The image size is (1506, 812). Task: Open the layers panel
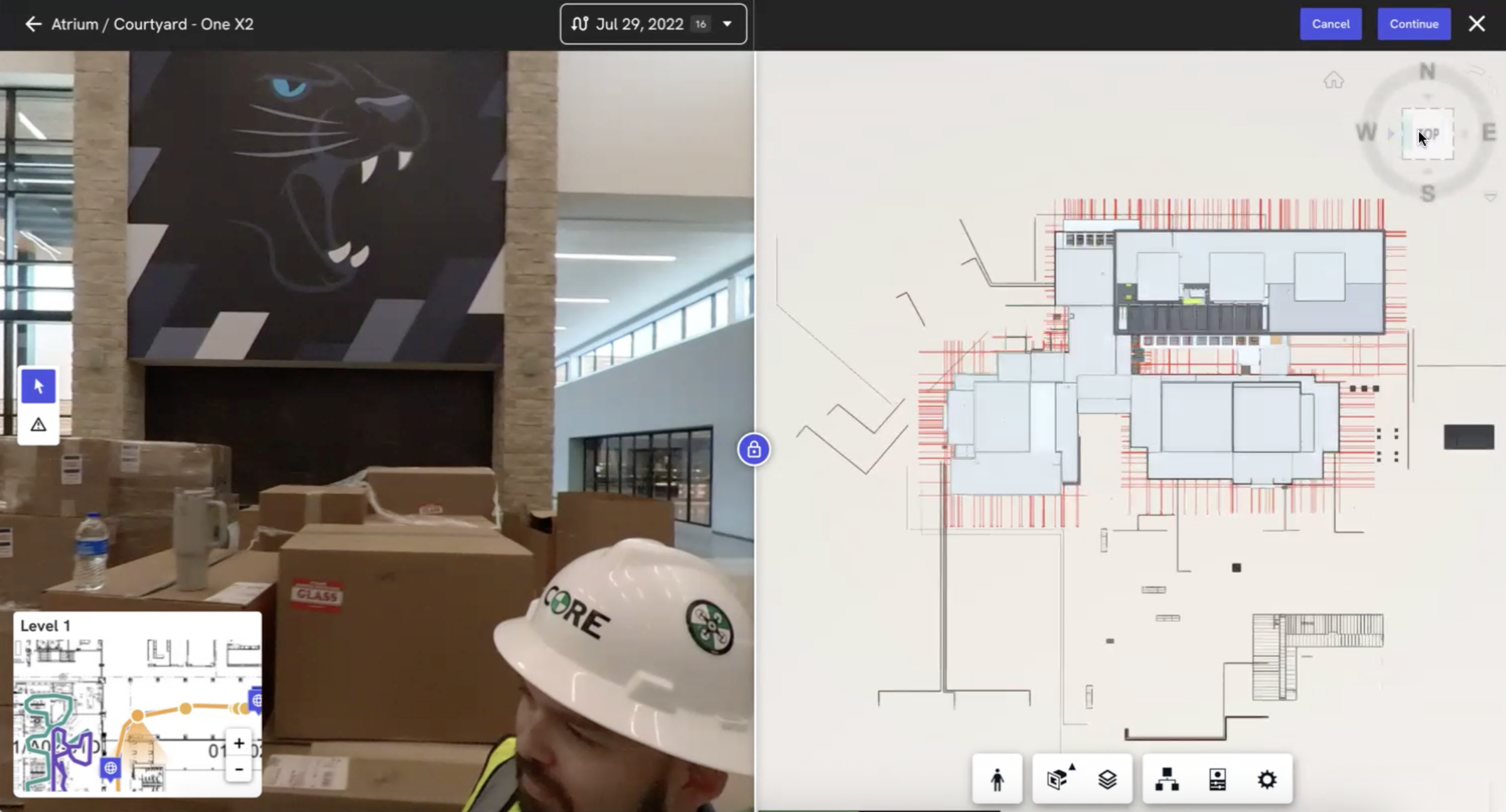click(1108, 779)
